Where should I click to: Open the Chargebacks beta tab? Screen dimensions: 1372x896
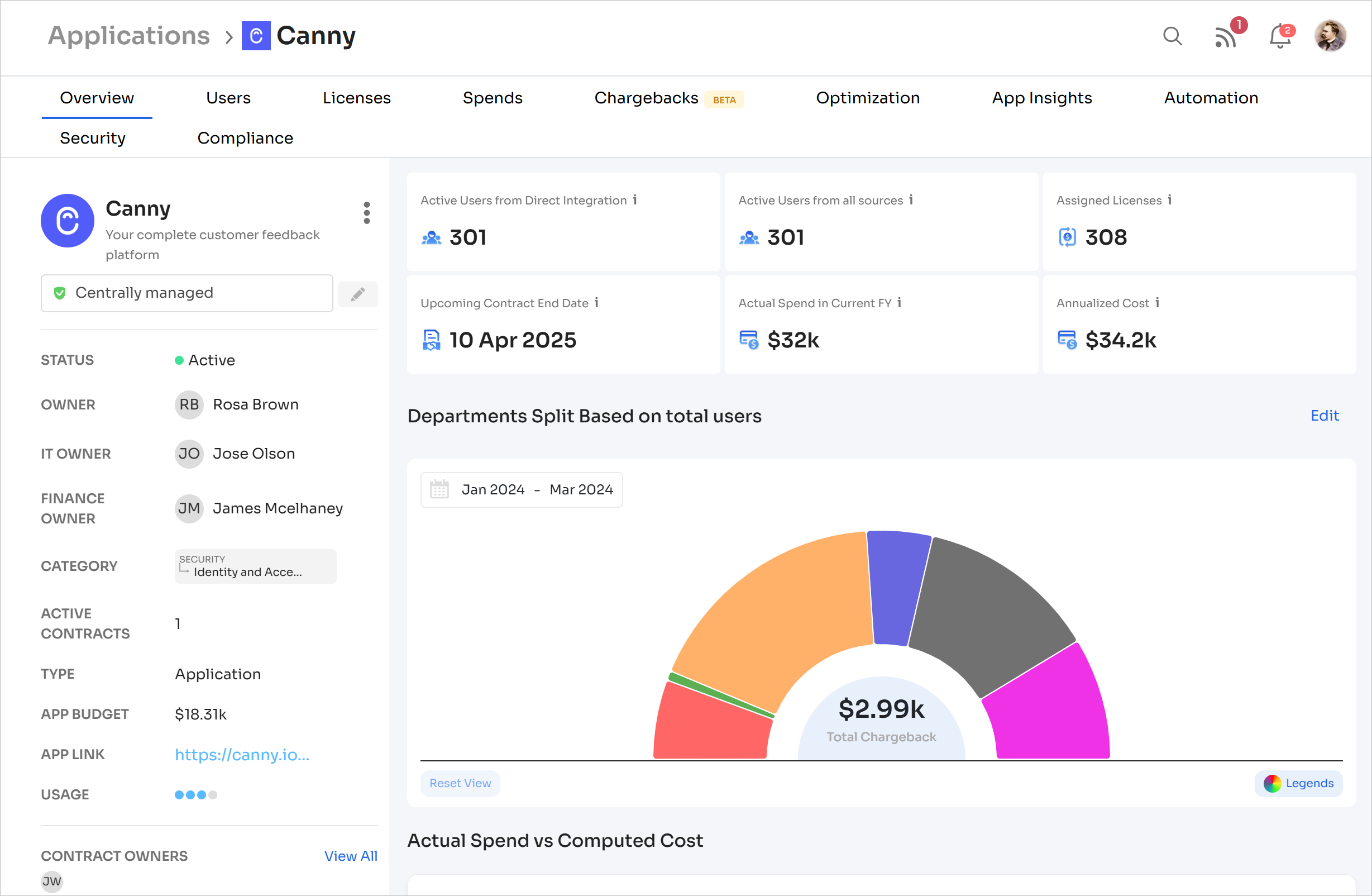point(669,98)
